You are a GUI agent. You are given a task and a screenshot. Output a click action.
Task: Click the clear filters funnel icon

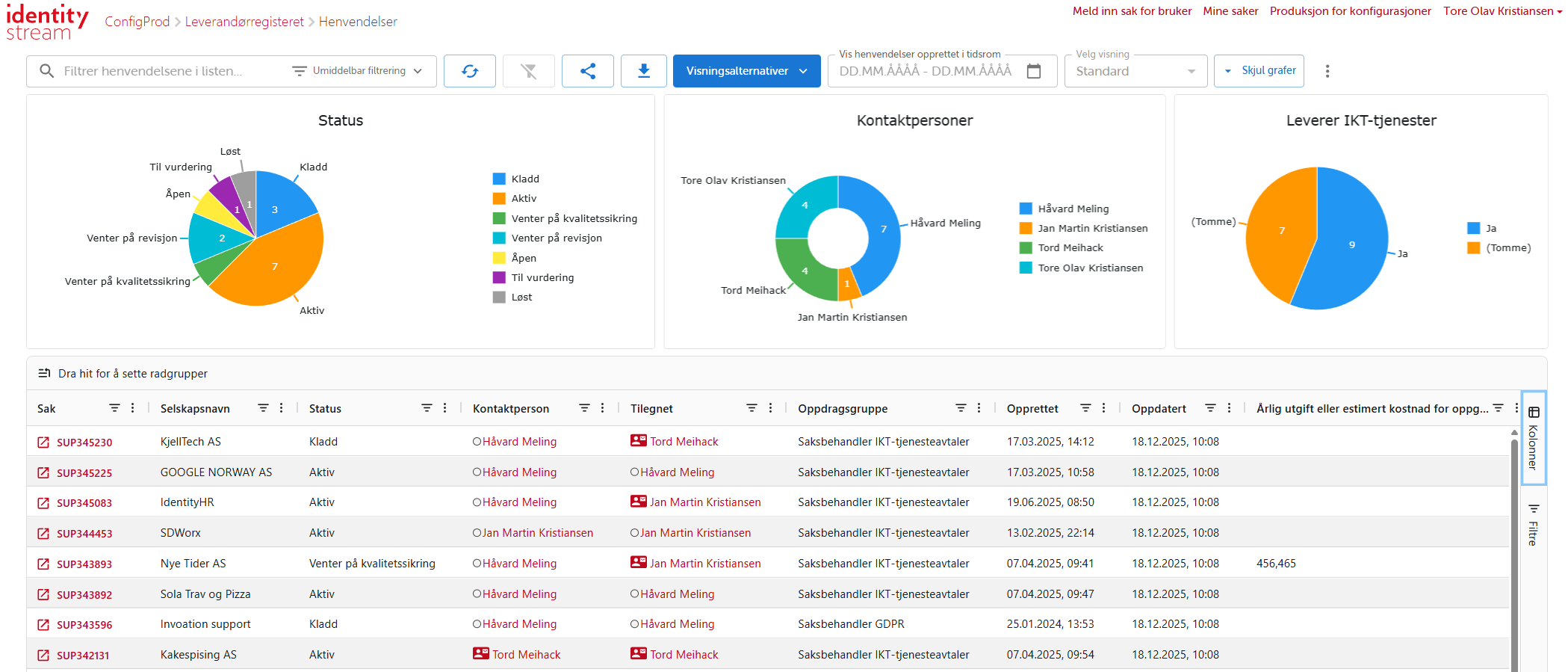click(528, 71)
